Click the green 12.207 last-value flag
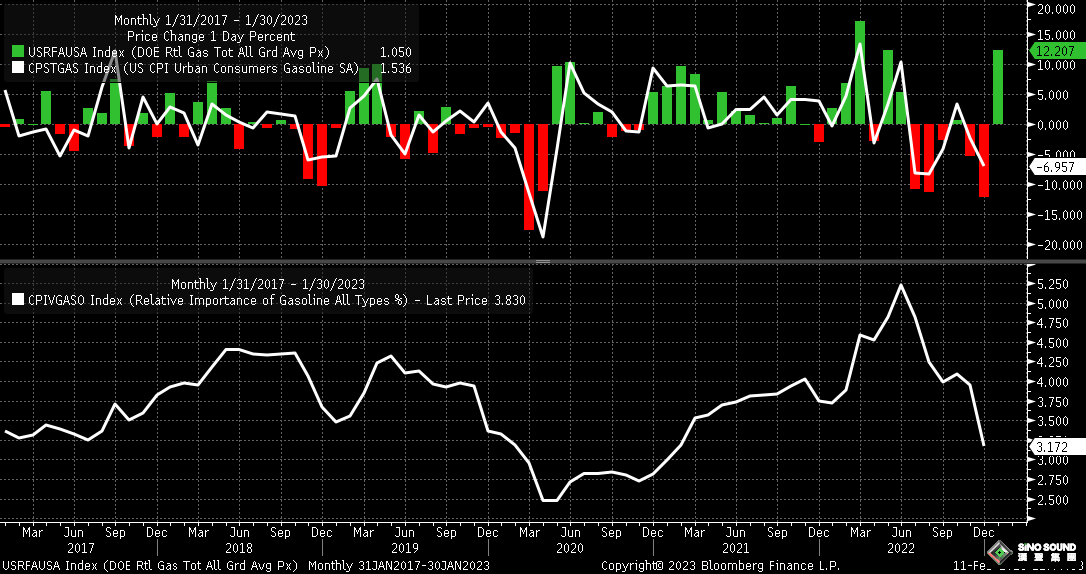 pyautogui.click(x=1056, y=51)
